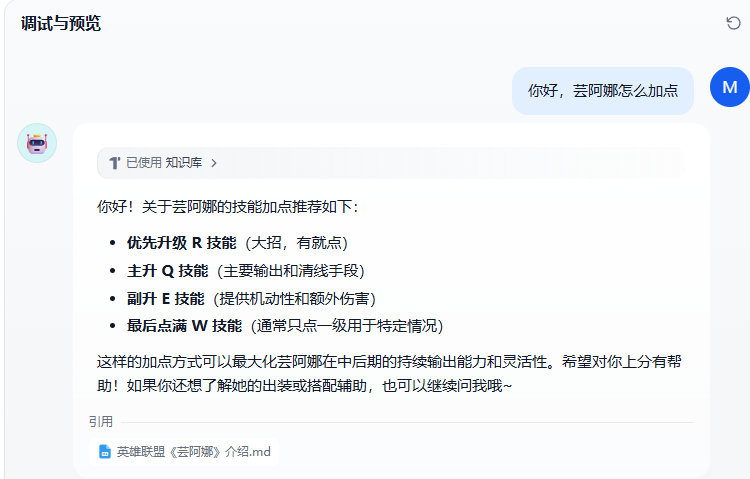Click the 引用 section label
750x479 pixels.
pos(100,422)
